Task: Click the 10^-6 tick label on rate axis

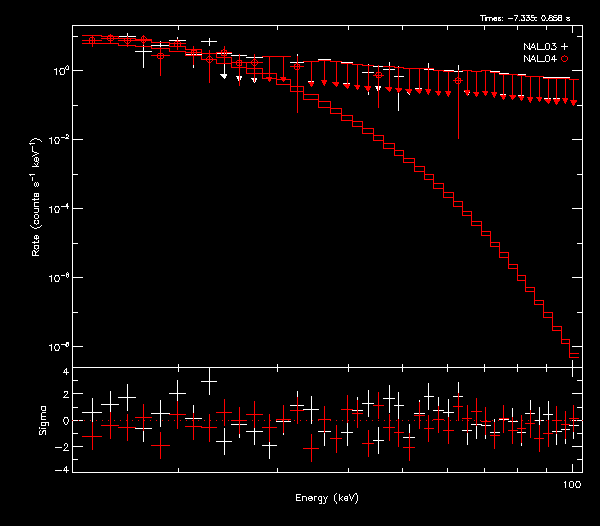Action: [x=59, y=278]
